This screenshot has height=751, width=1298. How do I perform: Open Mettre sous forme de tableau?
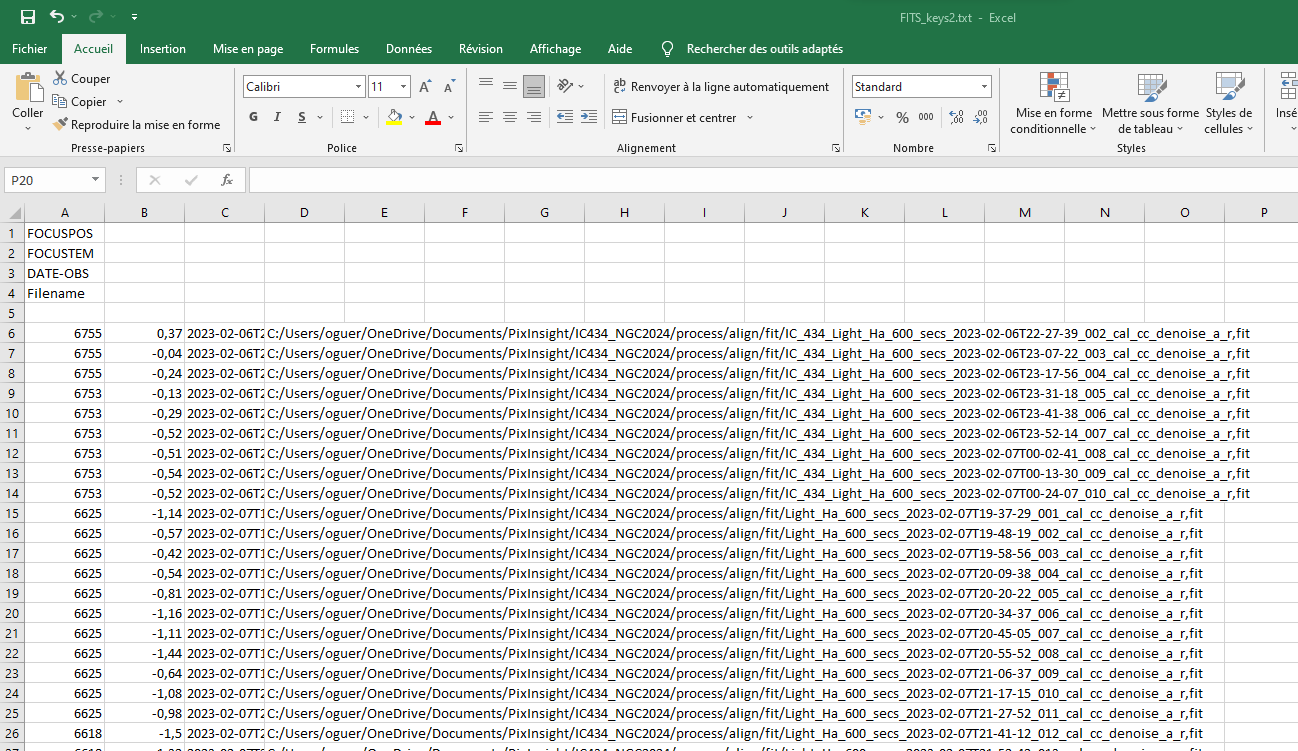(1150, 103)
